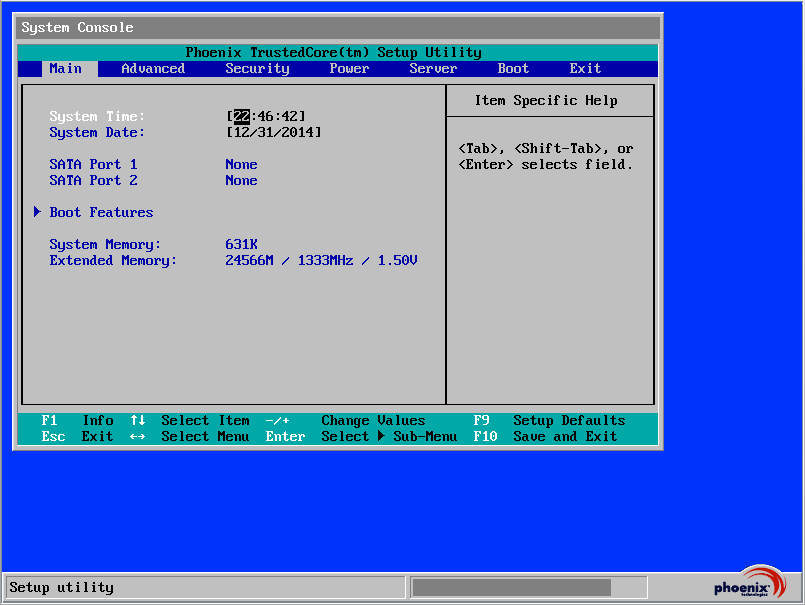Viewport: 805px width, 605px height.
Task: Click the Esc Exit key hint
Action: (x=78, y=437)
